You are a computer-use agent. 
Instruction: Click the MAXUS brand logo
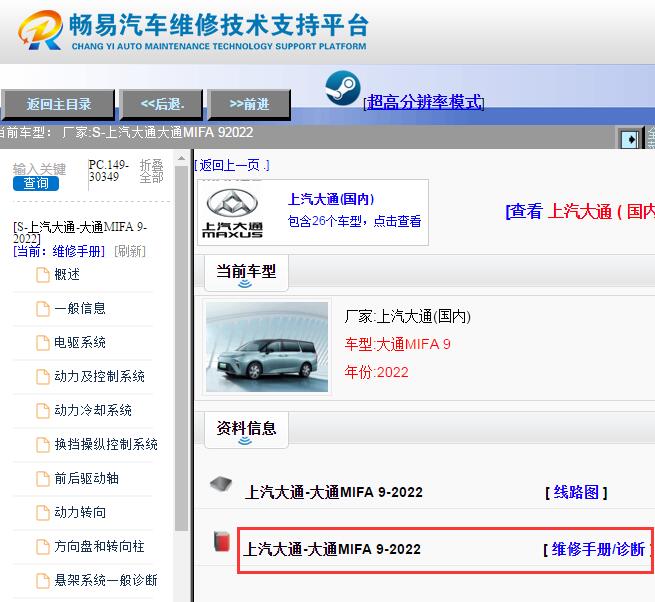[232, 213]
